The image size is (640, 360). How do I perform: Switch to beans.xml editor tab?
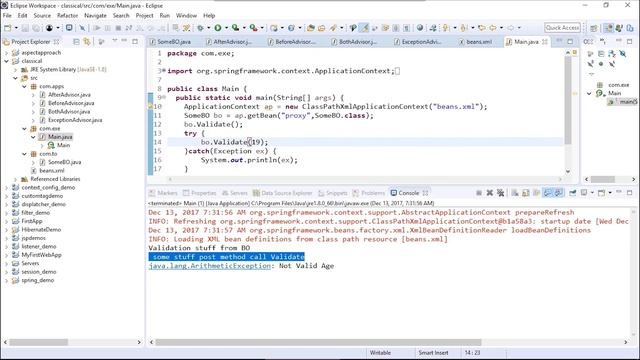coord(476,42)
